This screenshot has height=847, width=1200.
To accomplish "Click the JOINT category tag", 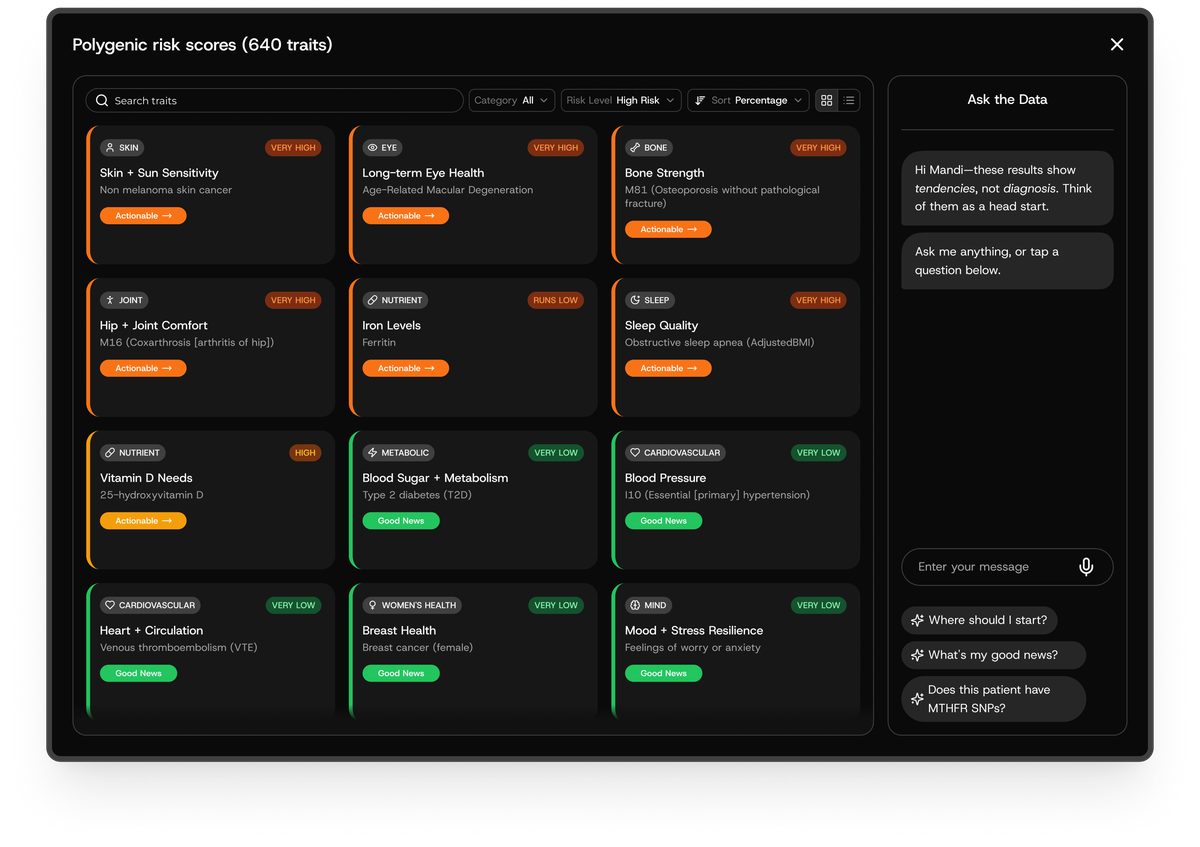I will [x=124, y=300].
